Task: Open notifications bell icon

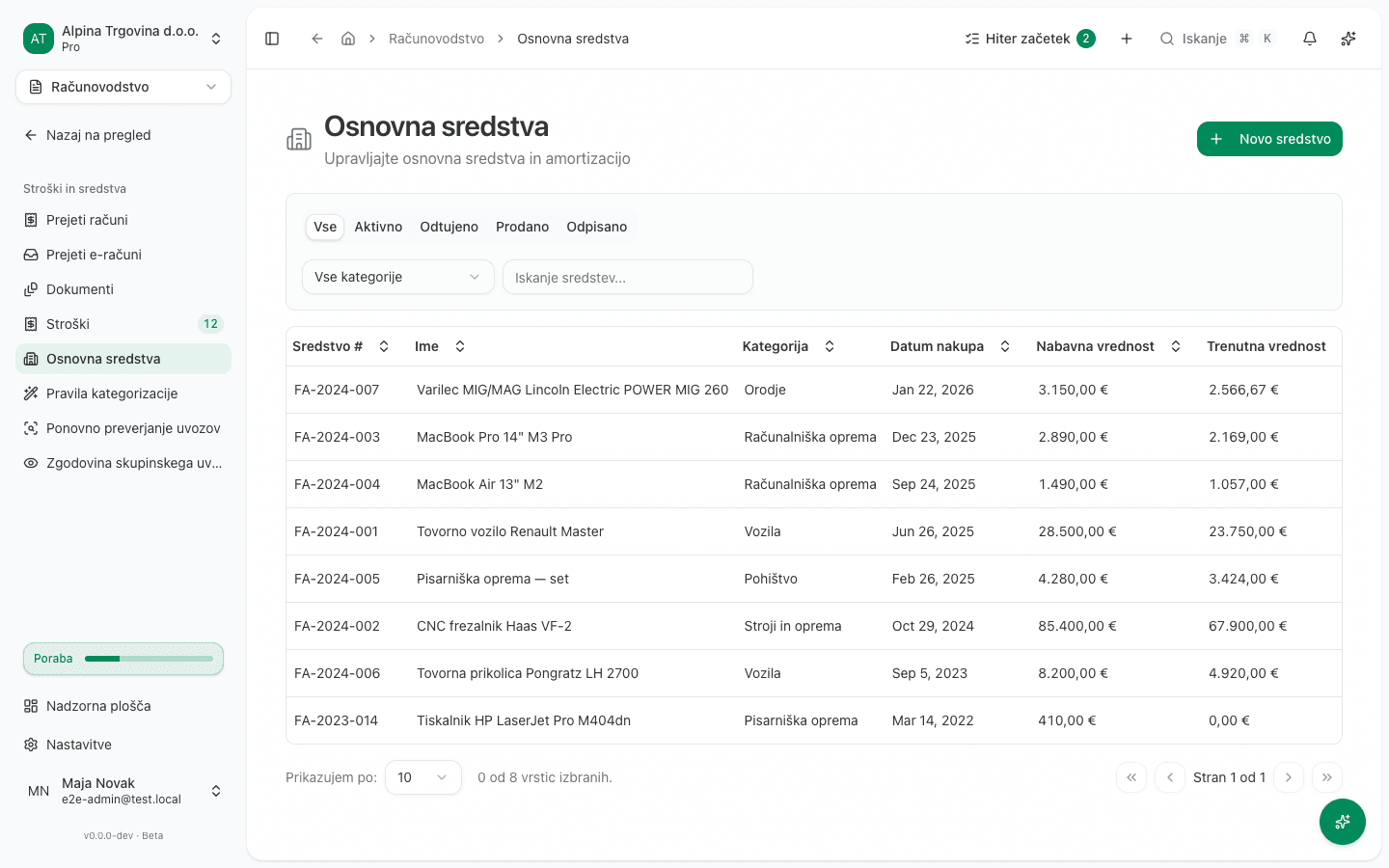Action: tap(1310, 39)
